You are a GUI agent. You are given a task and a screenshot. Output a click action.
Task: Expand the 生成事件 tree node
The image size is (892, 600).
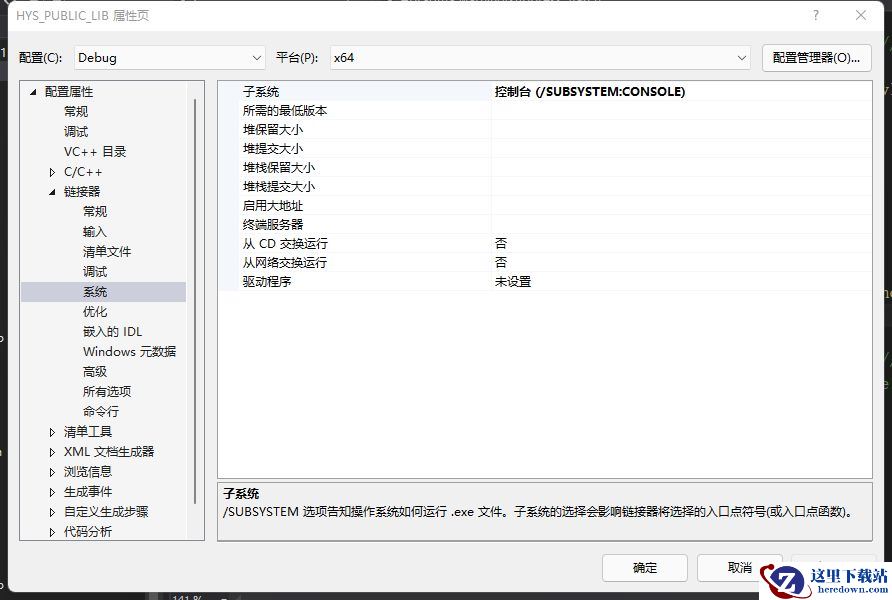point(53,492)
